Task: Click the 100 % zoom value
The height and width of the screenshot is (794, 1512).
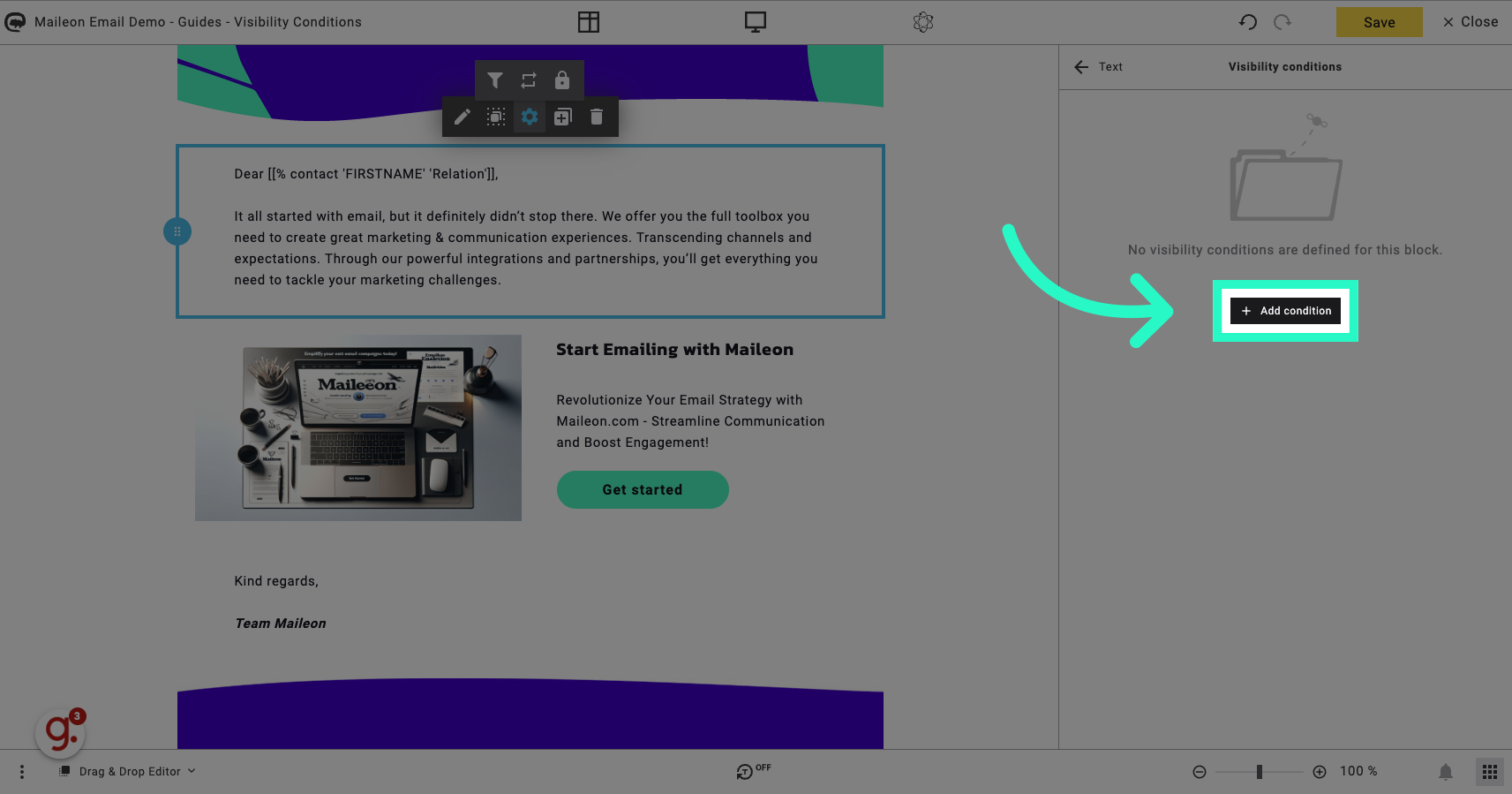Action: point(1358,771)
